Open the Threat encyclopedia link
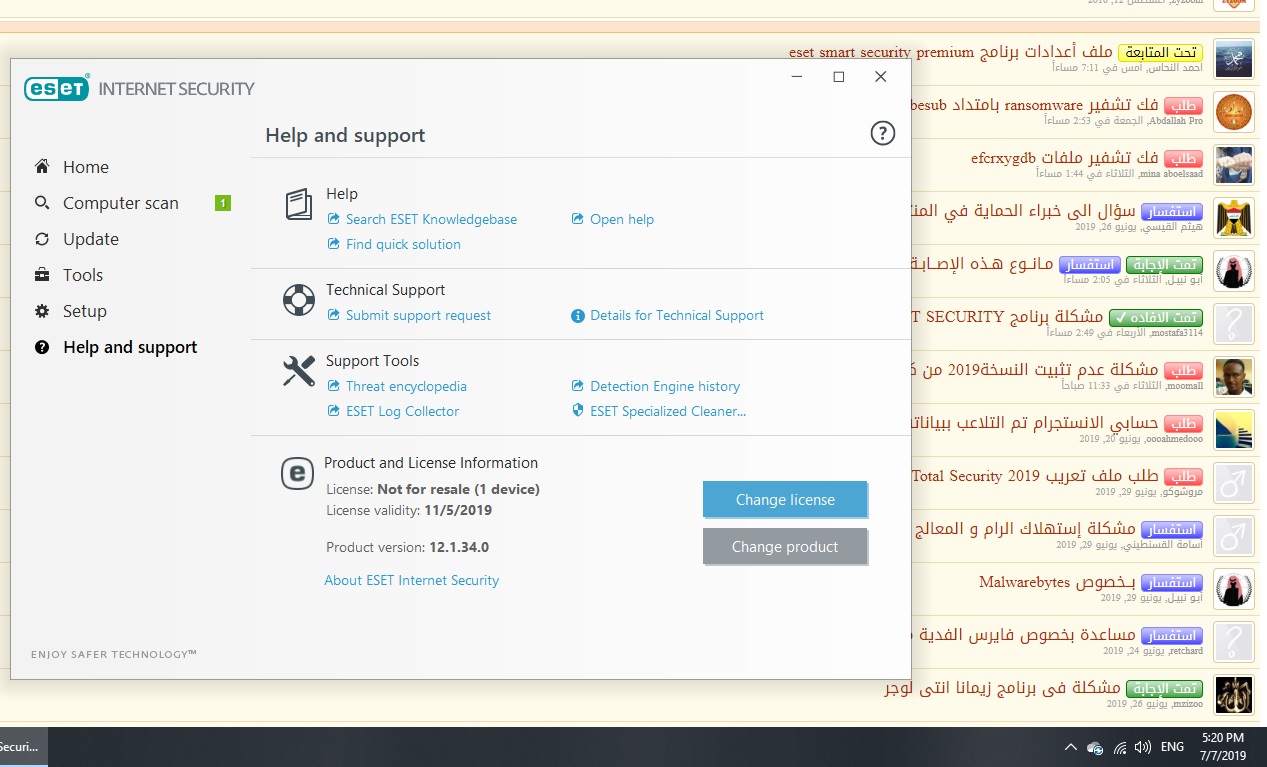This screenshot has width=1267, height=767. pyautogui.click(x=406, y=386)
